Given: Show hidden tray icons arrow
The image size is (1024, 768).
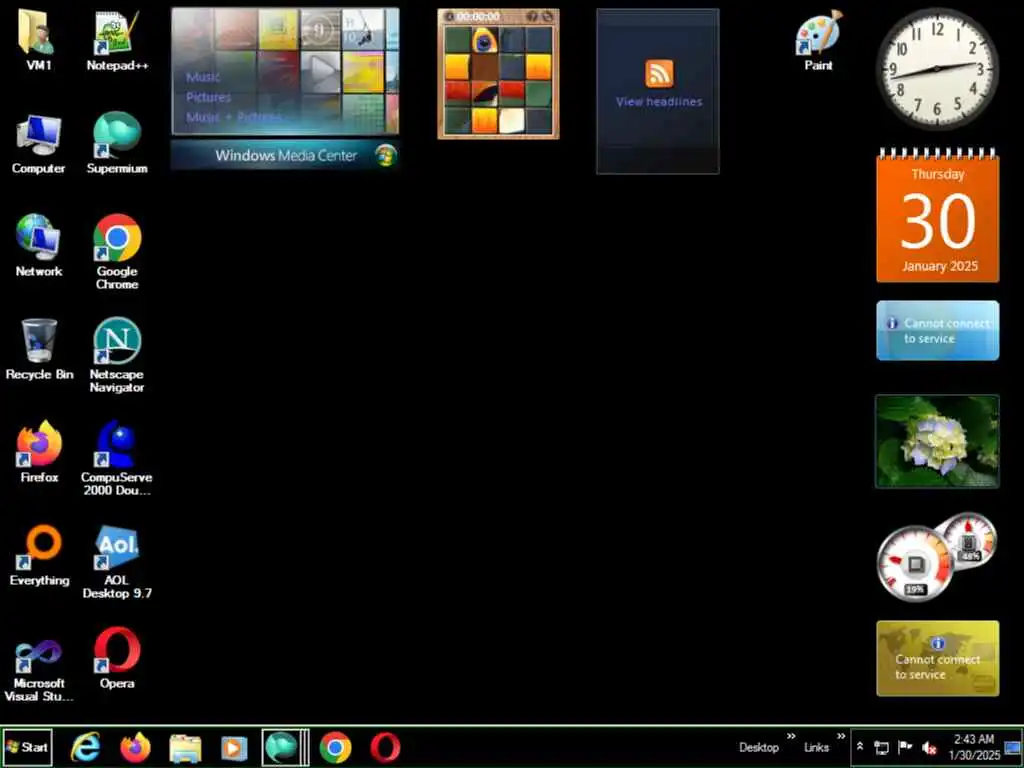Looking at the screenshot, I should click(860, 746).
